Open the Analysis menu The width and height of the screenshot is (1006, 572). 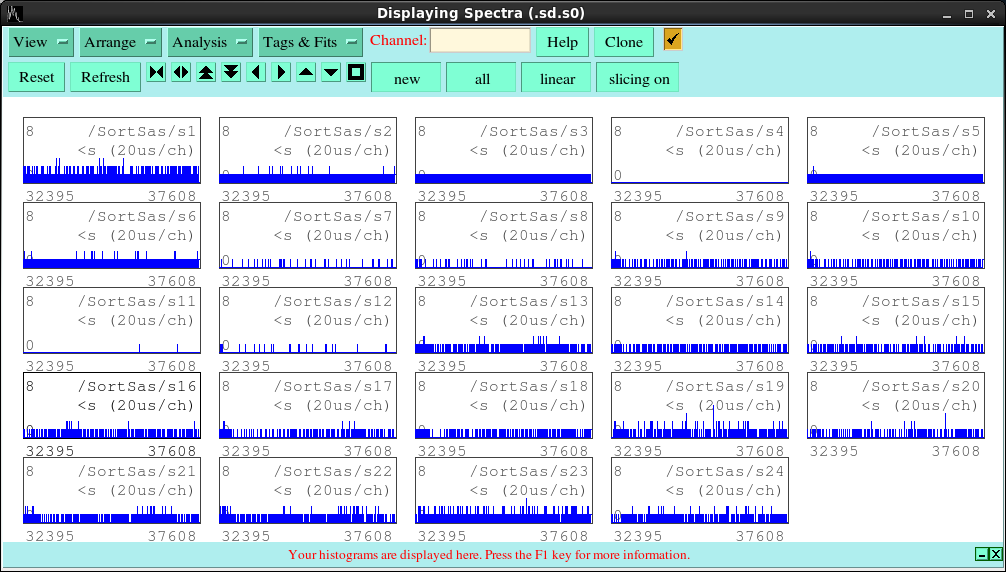point(210,42)
